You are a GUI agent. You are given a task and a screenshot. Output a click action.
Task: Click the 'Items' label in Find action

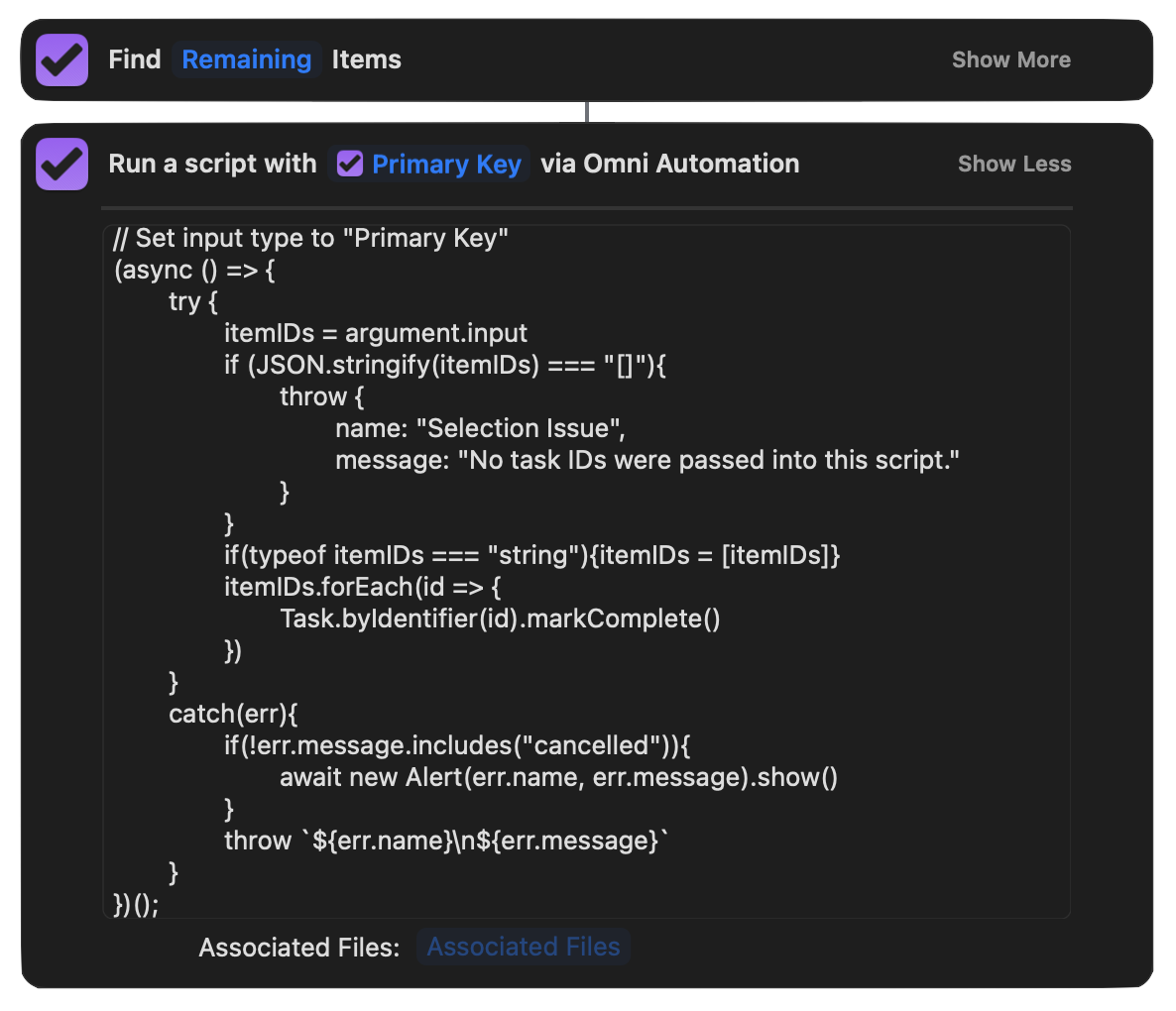(366, 59)
